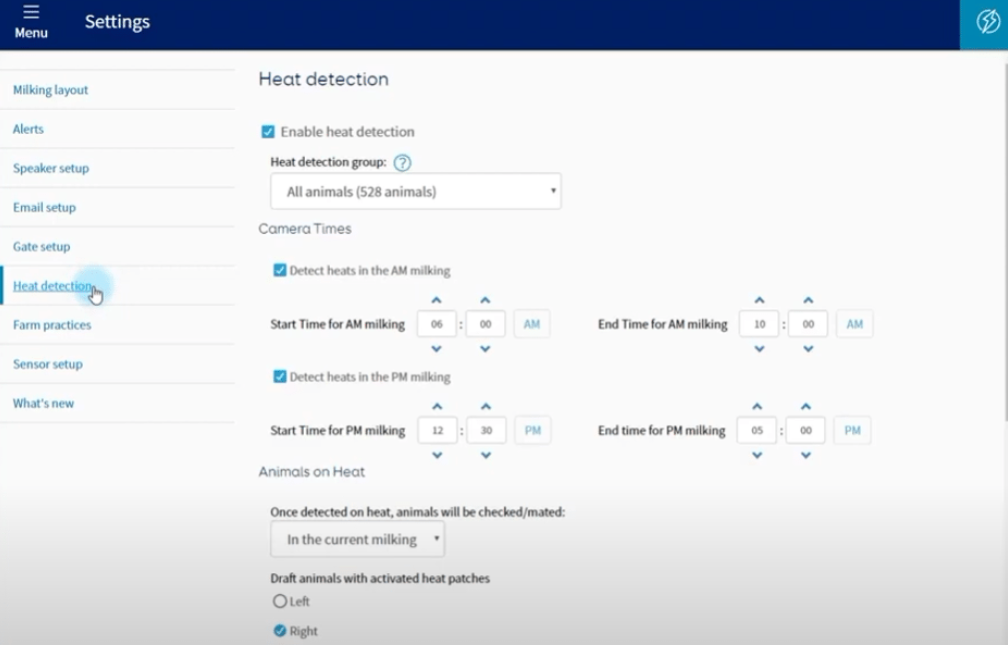Decrease minutes of AM milking start time
The width and height of the screenshot is (1008, 645).
click(x=485, y=349)
